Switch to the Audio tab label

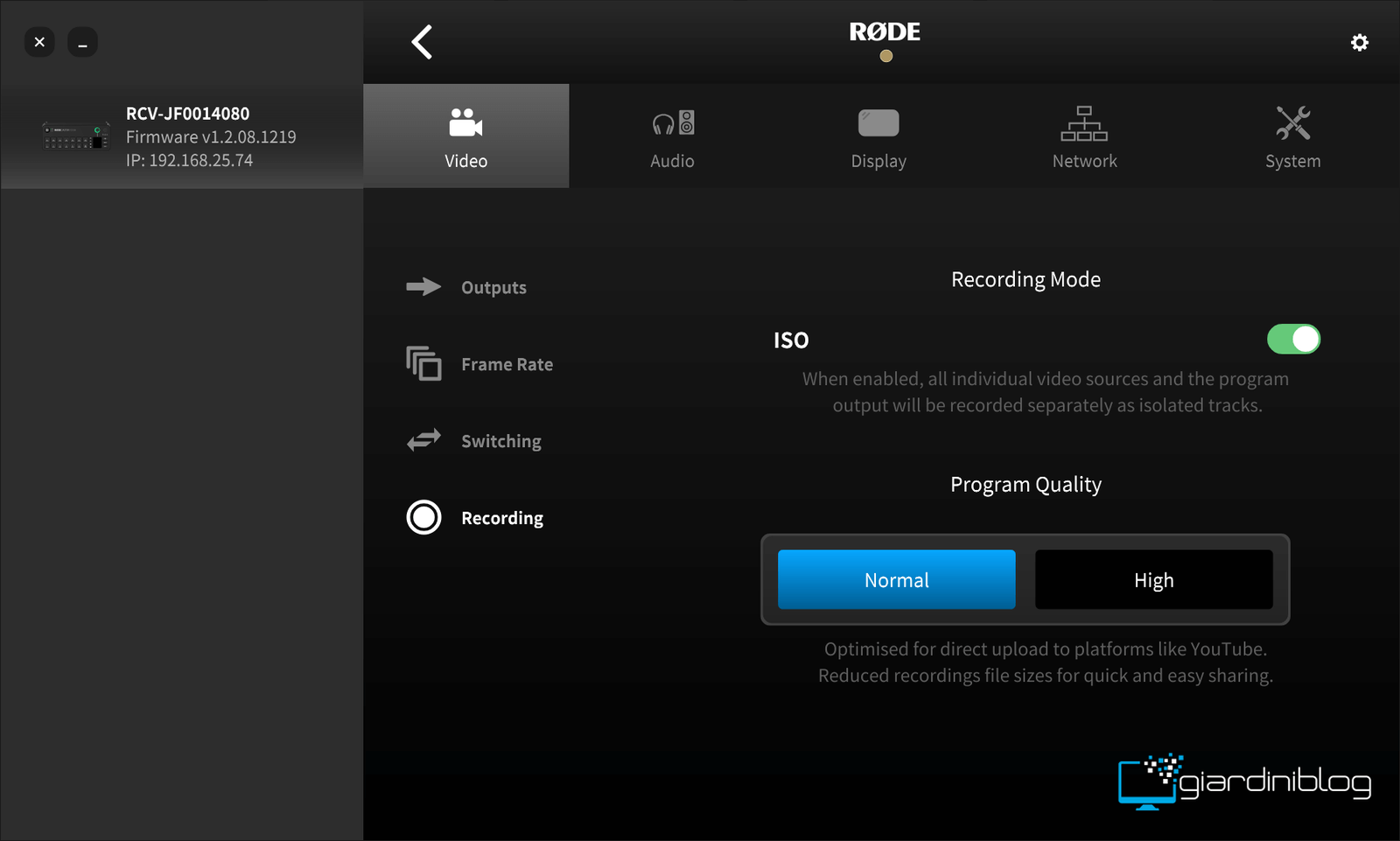pos(672,161)
